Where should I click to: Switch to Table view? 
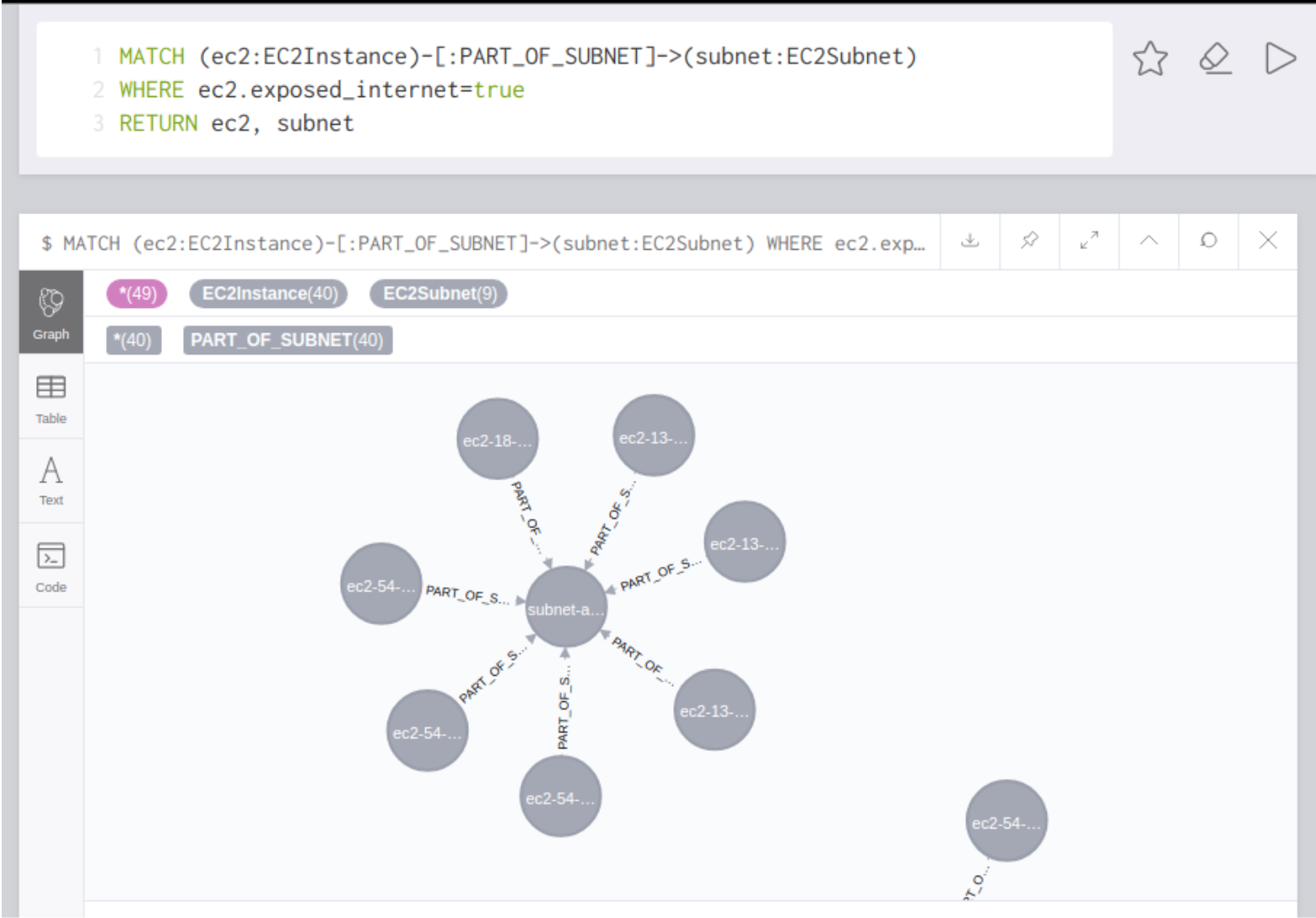51,398
